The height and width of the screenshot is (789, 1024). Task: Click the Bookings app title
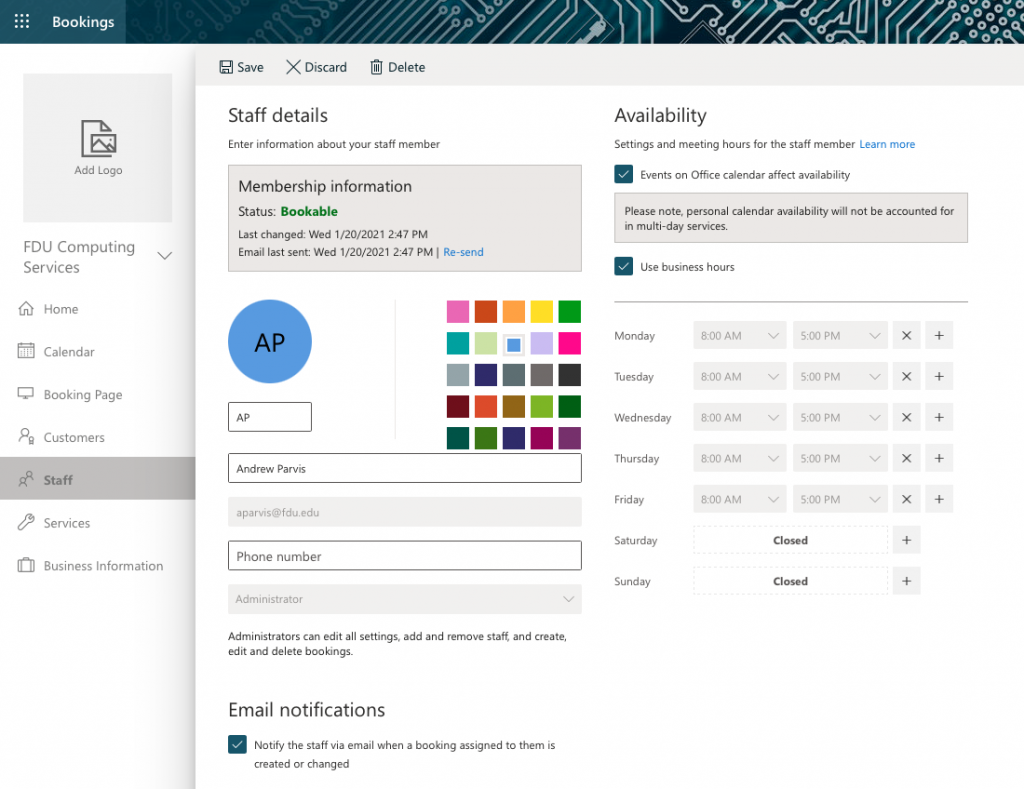pyautogui.click(x=83, y=22)
